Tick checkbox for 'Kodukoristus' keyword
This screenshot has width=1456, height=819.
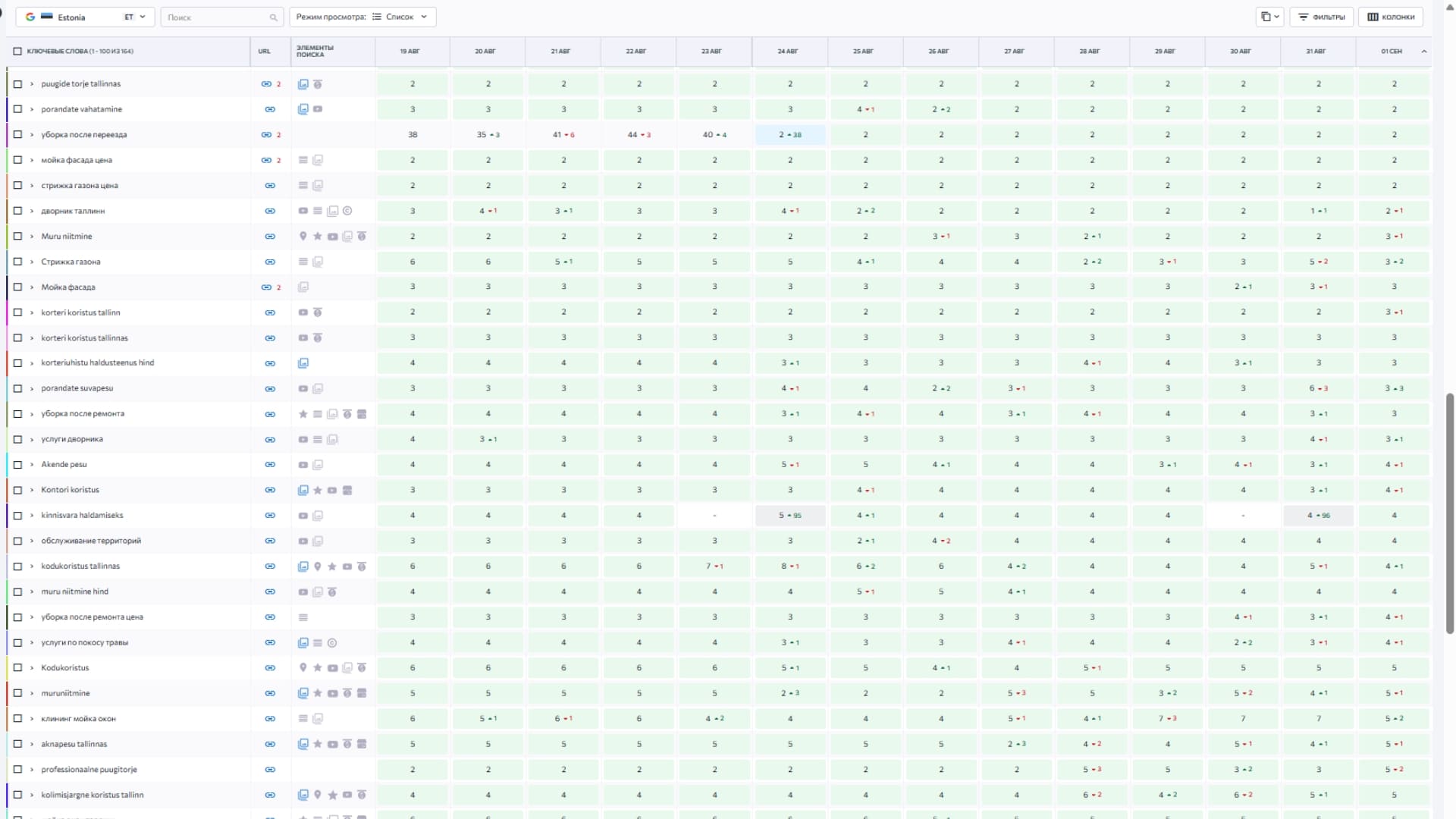point(17,668)
